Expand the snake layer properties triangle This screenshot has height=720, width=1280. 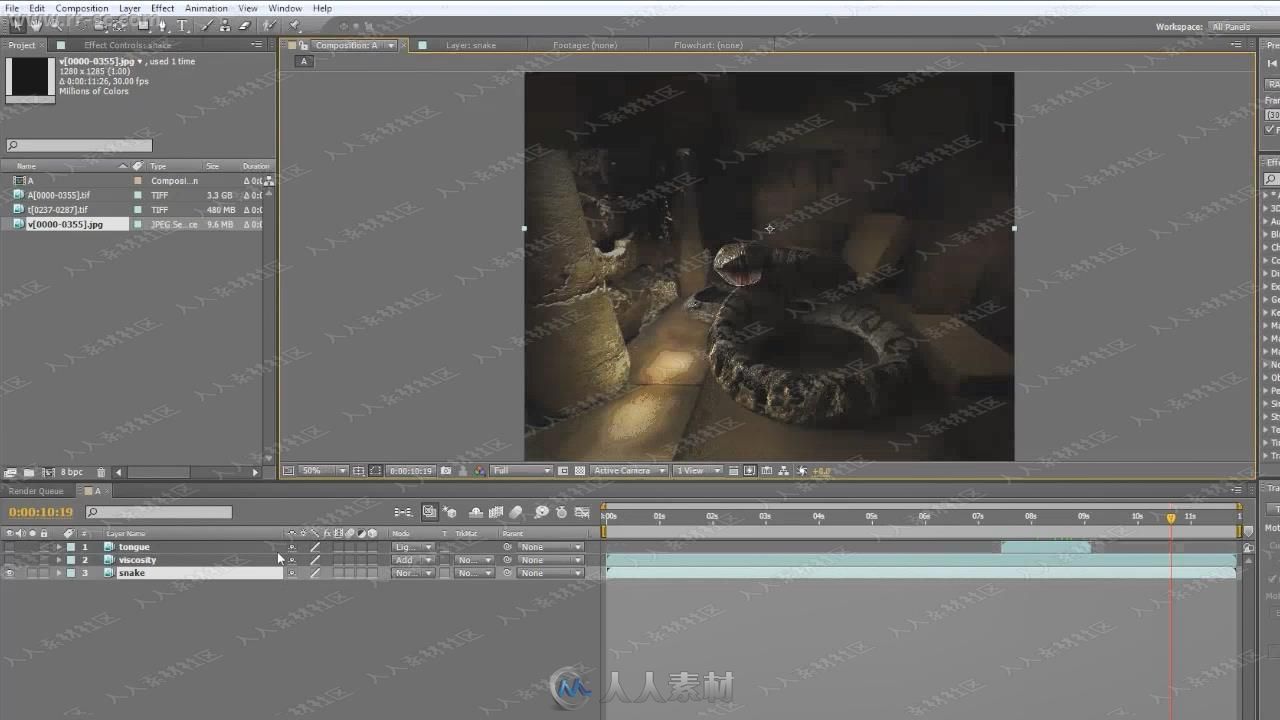coord(58,573)
